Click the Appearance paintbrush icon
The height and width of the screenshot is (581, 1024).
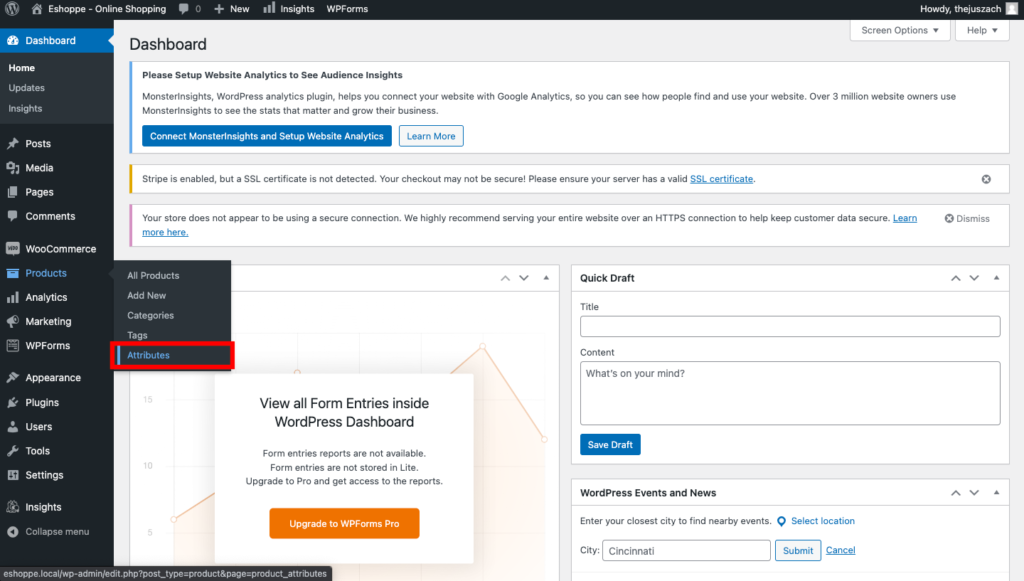point(12,377)
